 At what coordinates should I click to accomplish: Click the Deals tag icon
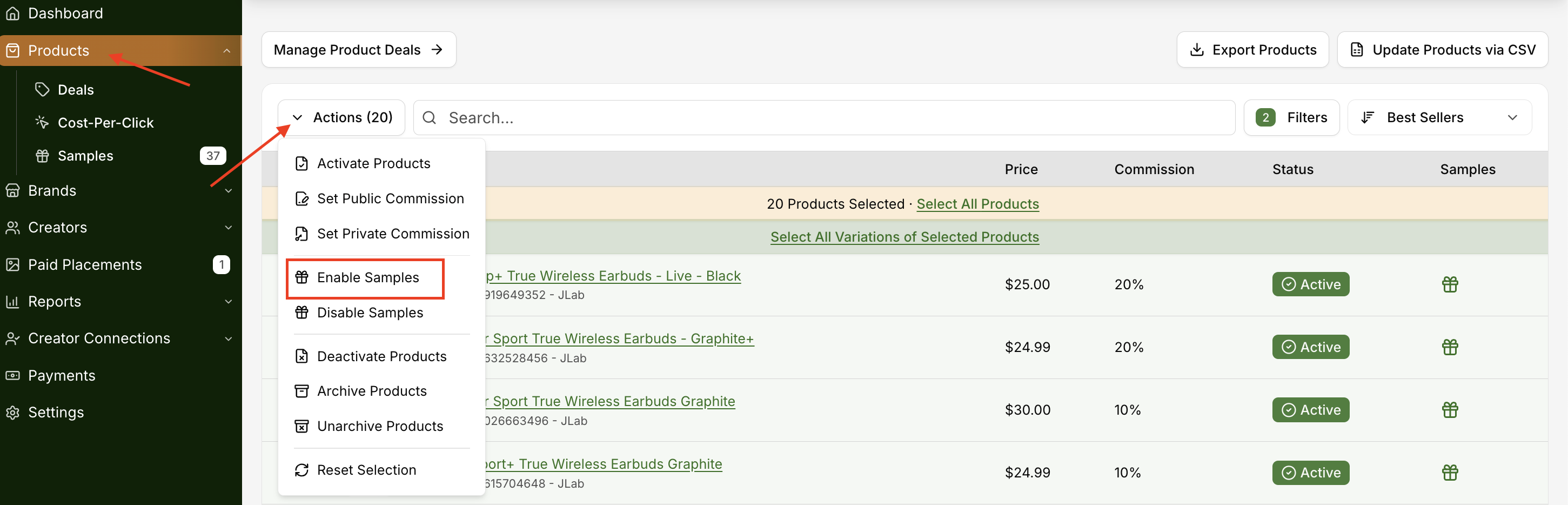tap(42, 90)
